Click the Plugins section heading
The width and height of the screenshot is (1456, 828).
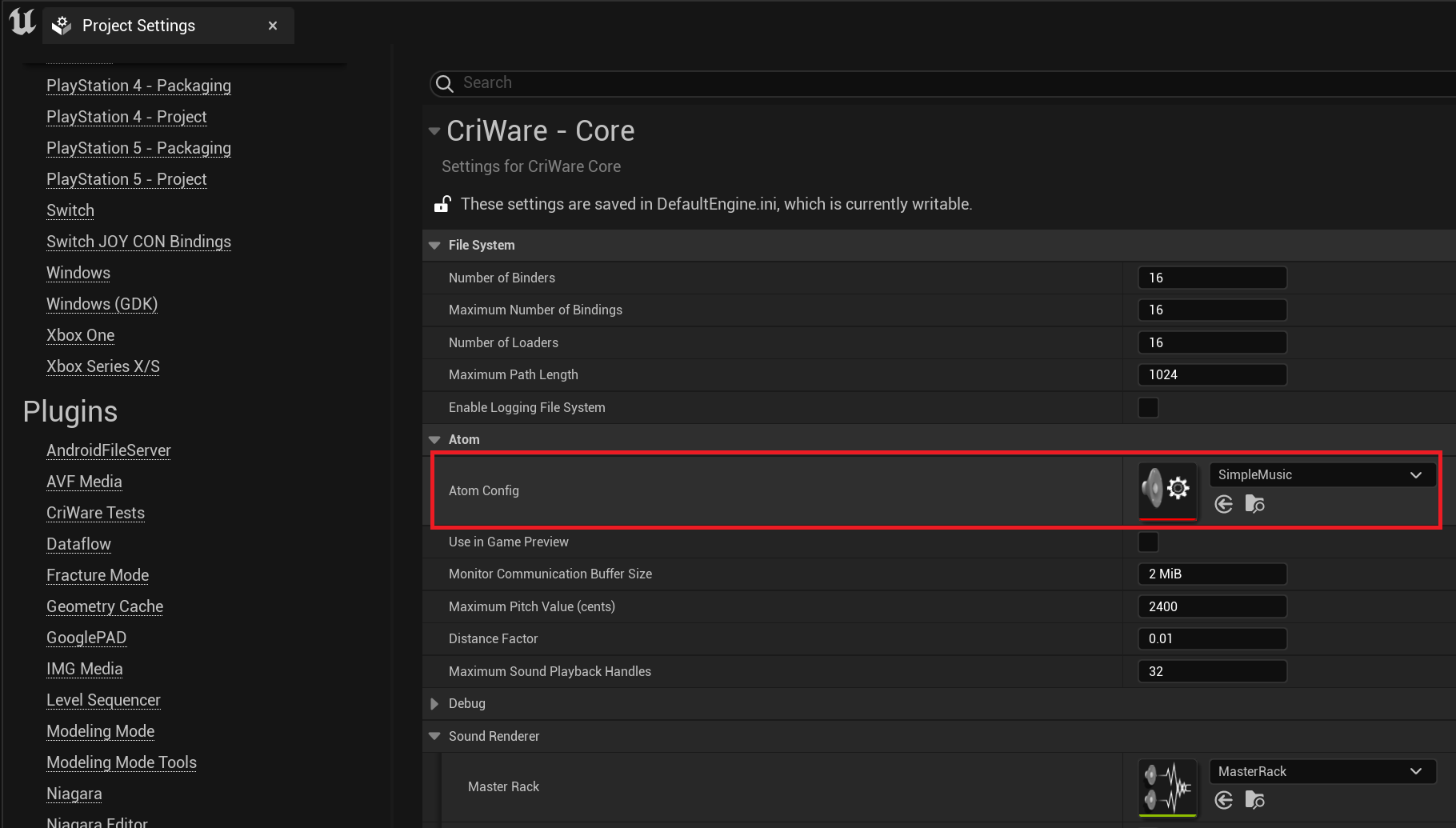tap(70, 411)
